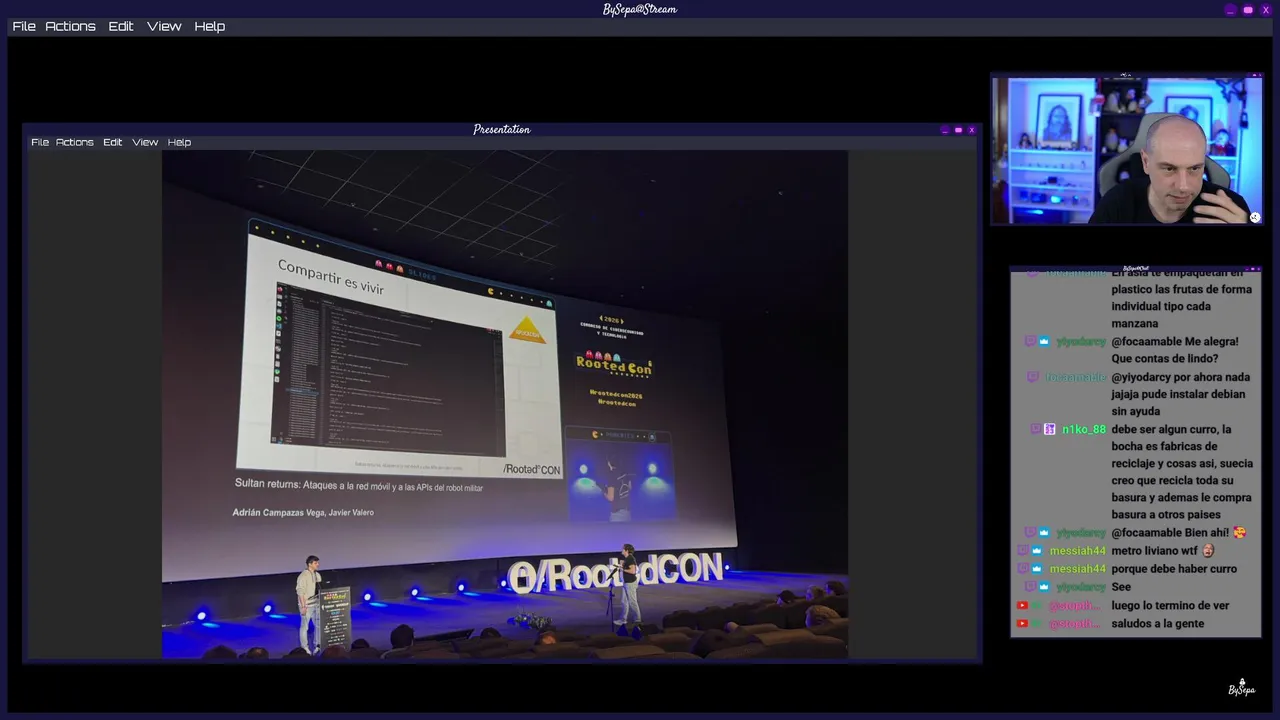1280x720 pixels.
Task: Click the crown badge beside 'porque debe haber curro'
Action: (1037, 569)
